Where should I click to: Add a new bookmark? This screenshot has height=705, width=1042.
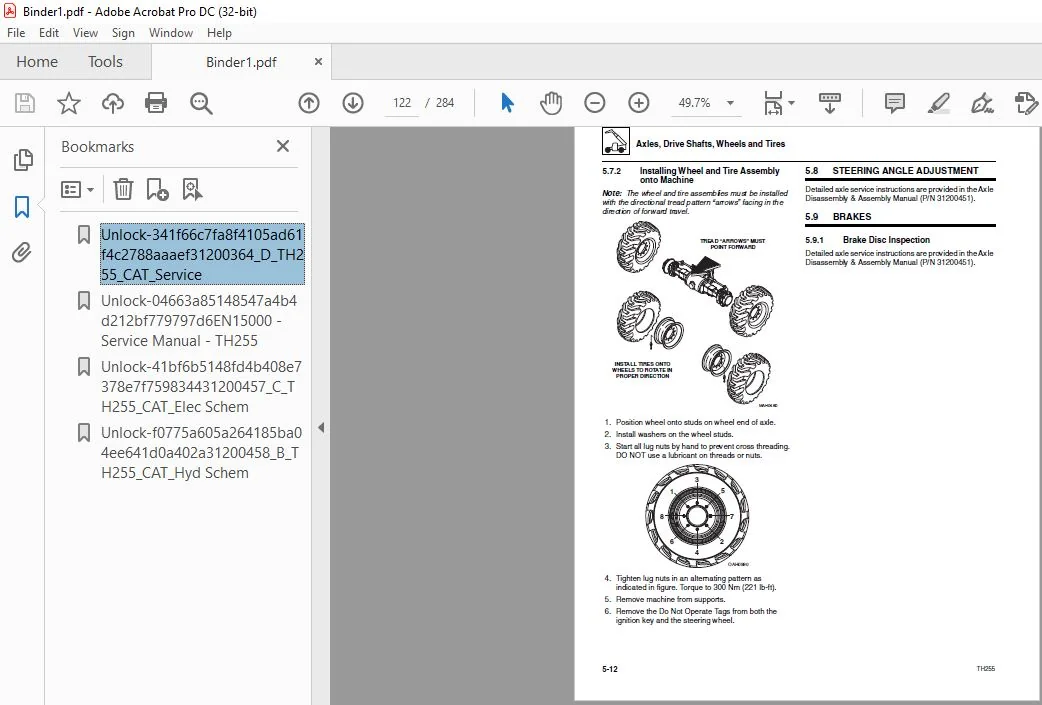157,189
